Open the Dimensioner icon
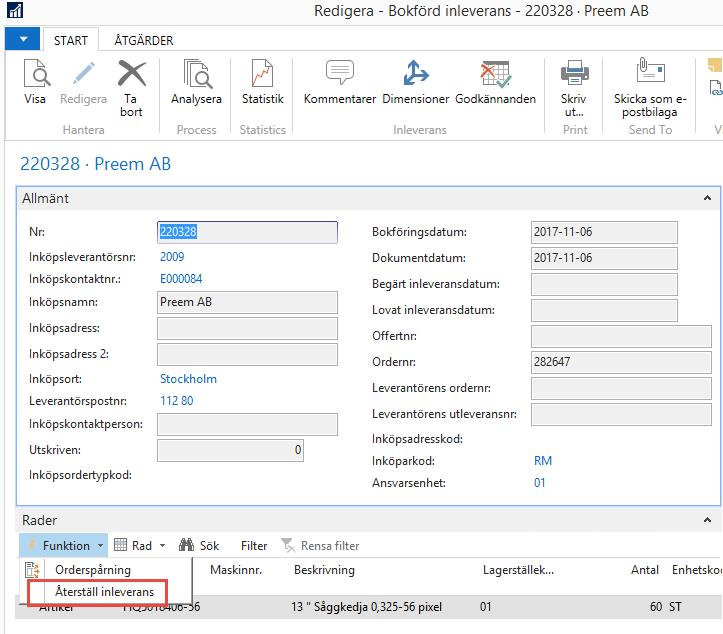 pos(415,73)
